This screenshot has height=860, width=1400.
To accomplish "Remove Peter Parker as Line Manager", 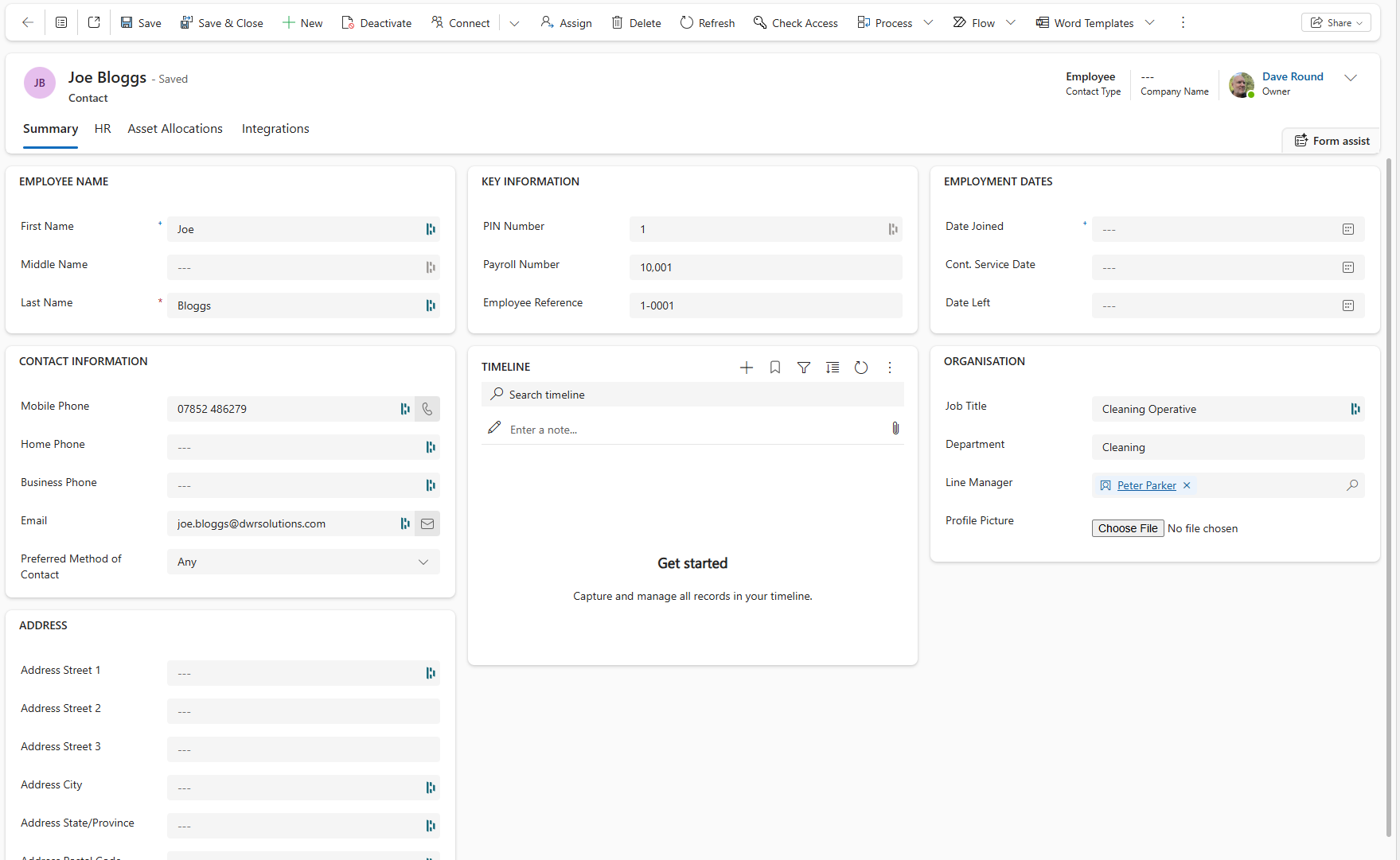I will click(x=1186, y=485).
